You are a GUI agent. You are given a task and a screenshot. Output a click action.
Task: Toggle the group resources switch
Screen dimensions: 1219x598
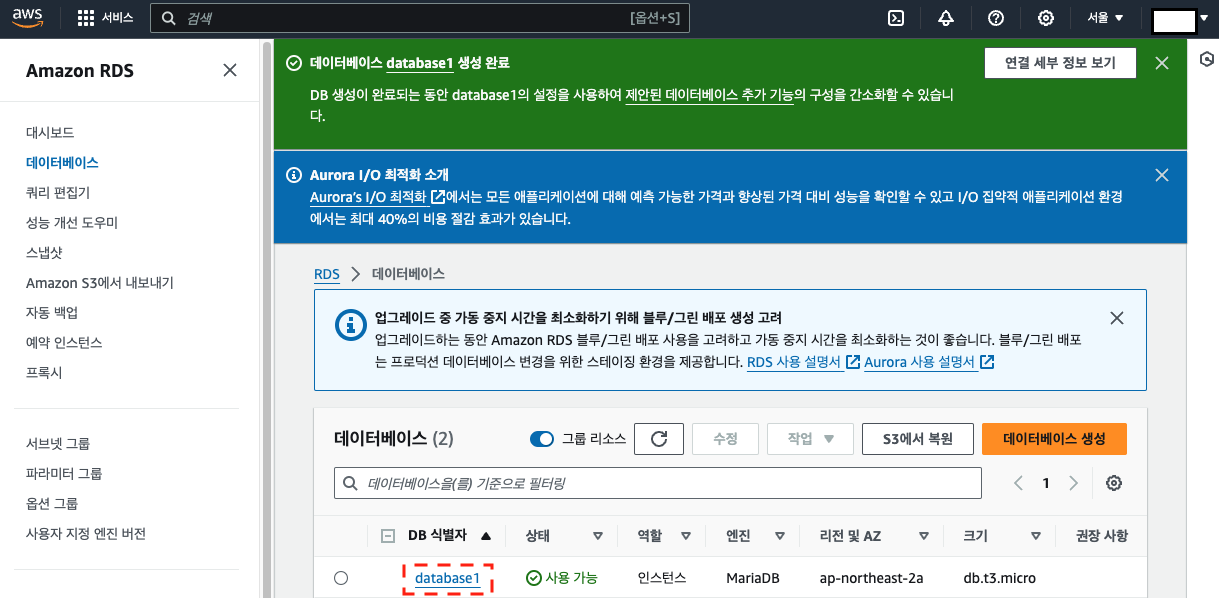[x=542, y=439]
